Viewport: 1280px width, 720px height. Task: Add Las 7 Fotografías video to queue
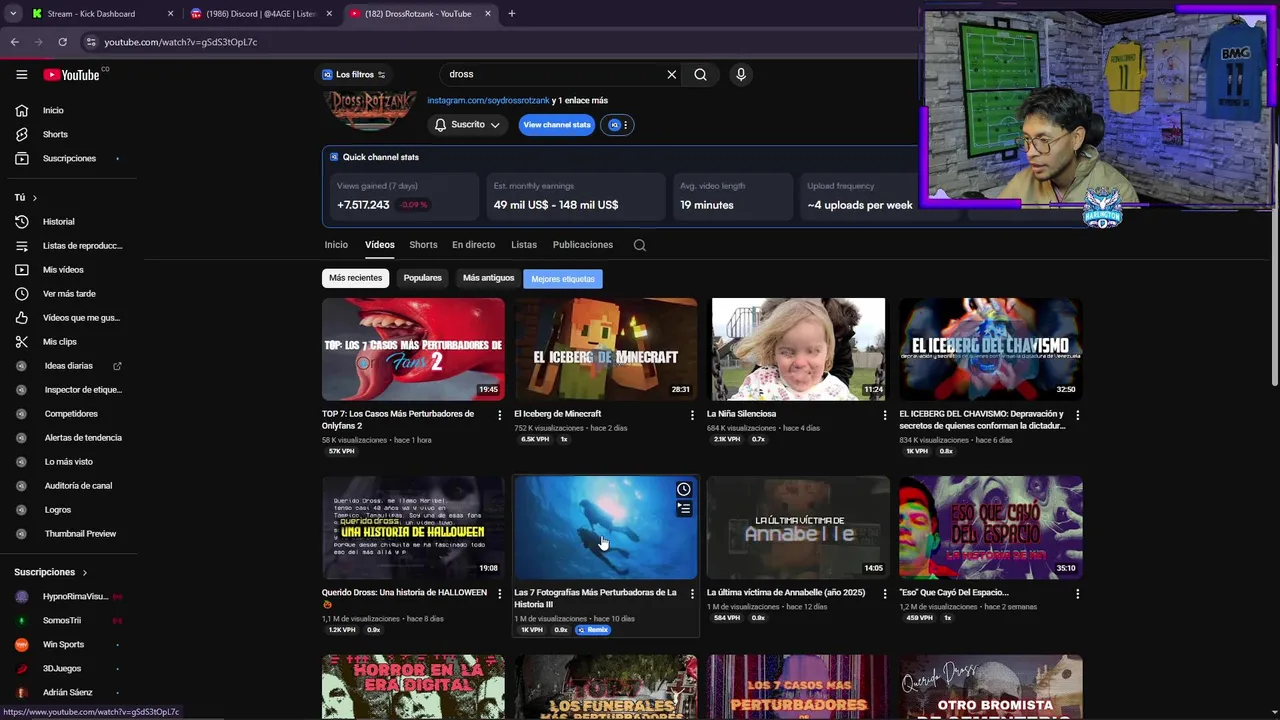683,509
